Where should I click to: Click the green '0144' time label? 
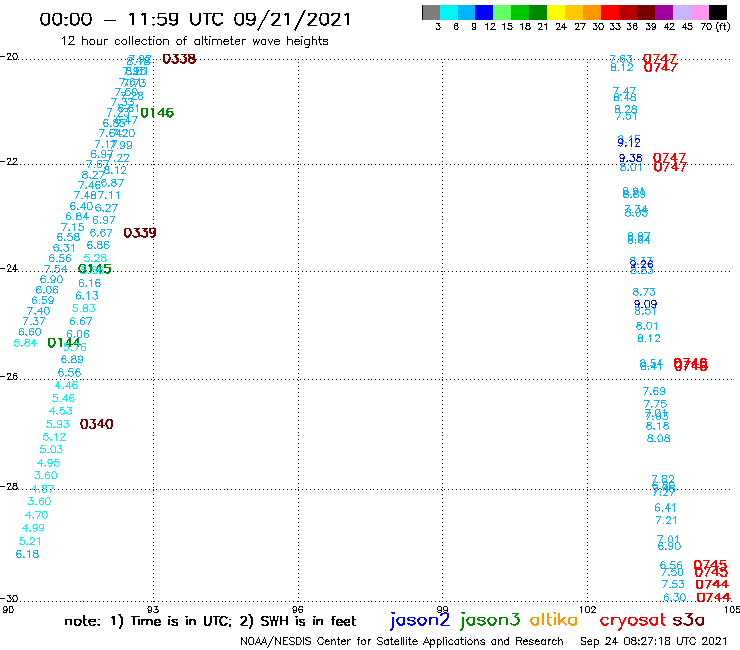pyautogui.click(x=64, y=343)
